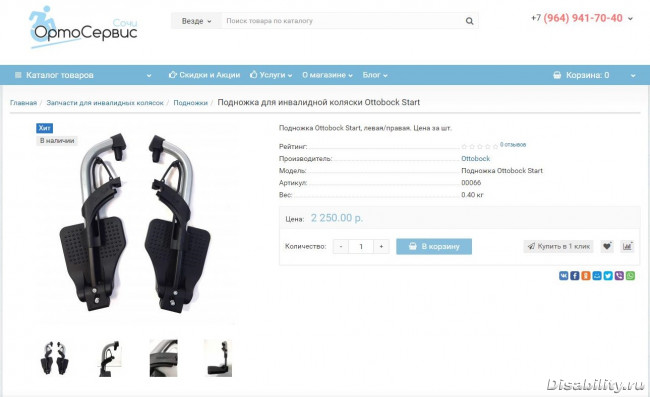Increase quantity with plus button
650x397 pixels.
[x=381, y=246]
